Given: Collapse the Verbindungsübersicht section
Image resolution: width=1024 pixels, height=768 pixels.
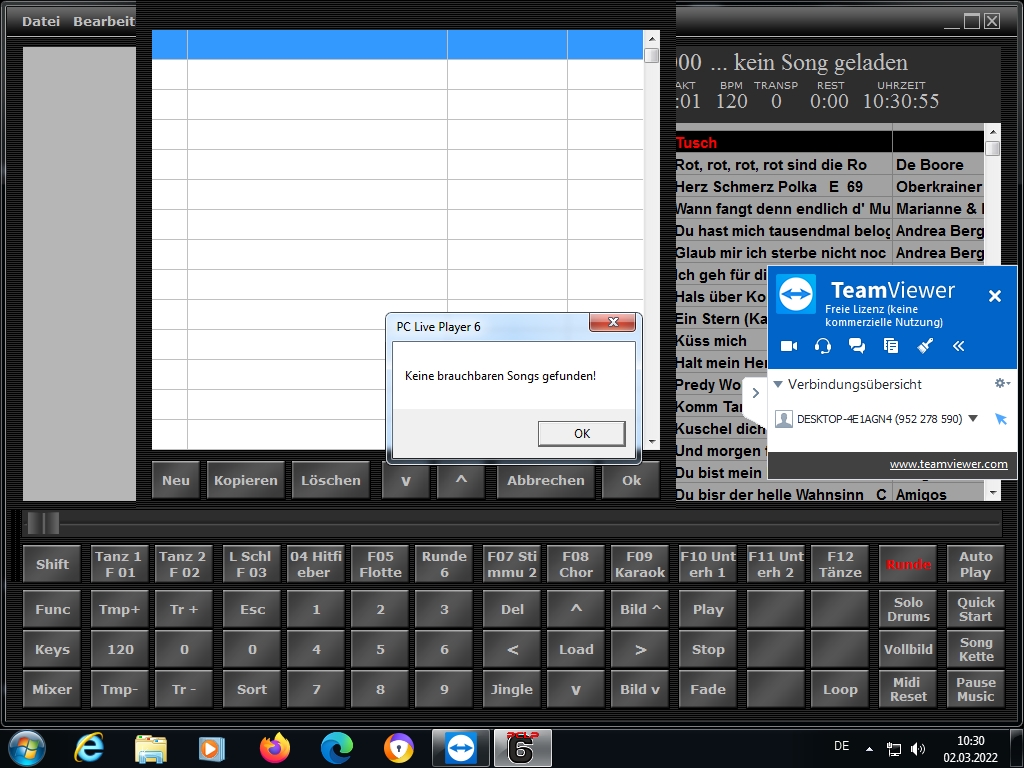Looking at the screenshot, I should pos(778,384).
